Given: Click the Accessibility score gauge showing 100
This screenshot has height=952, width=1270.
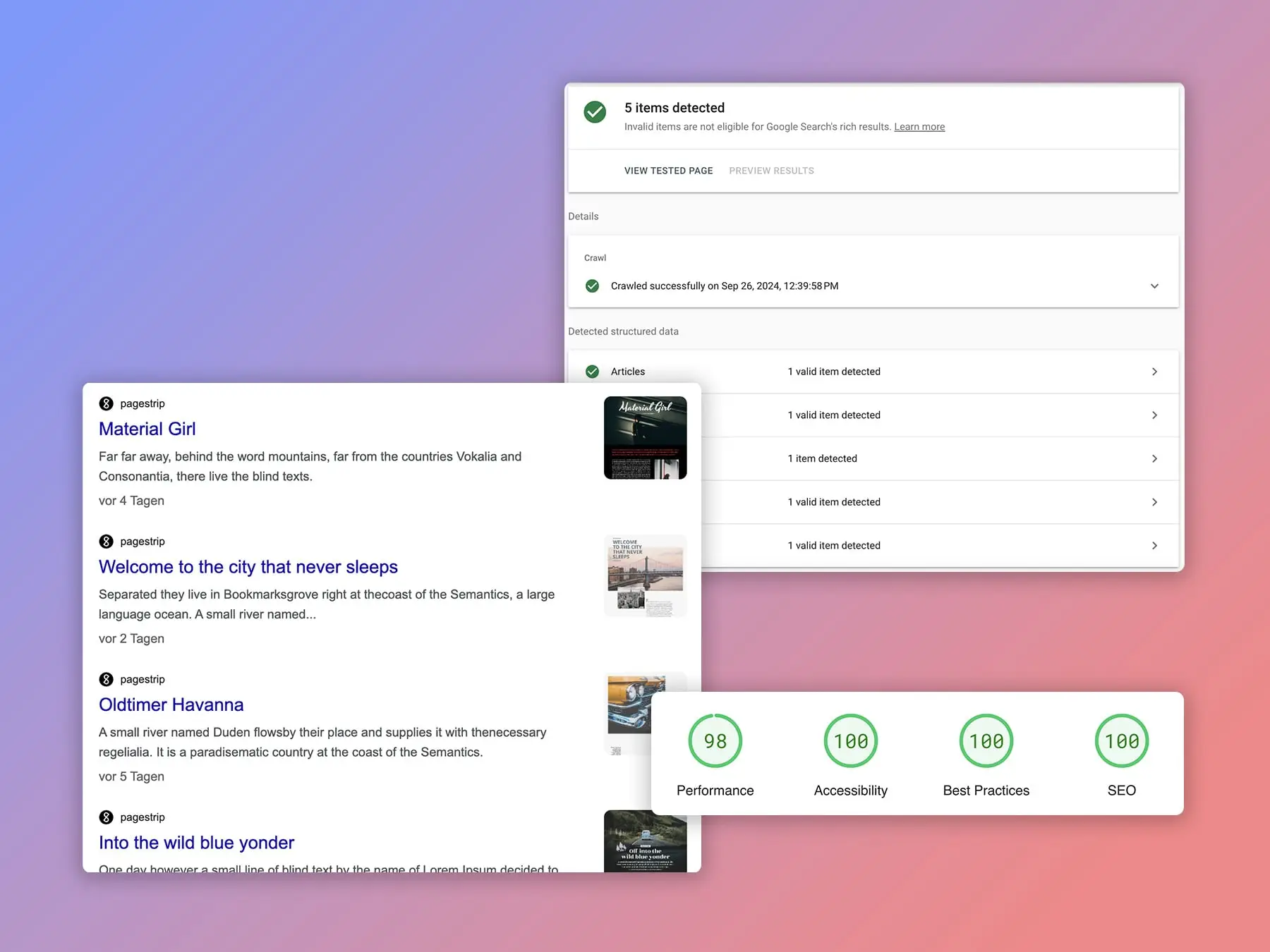Looking at the screenshot, I should point(850,741).
